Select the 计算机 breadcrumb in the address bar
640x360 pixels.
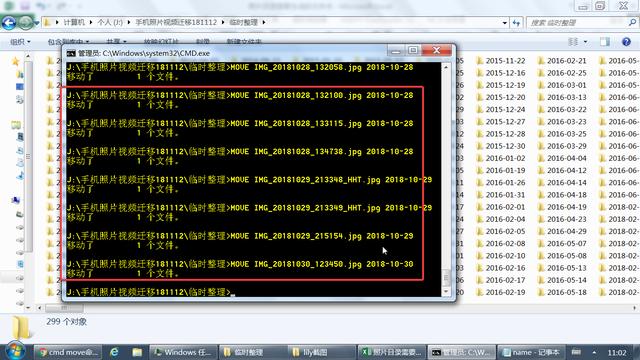click(74, 22)
